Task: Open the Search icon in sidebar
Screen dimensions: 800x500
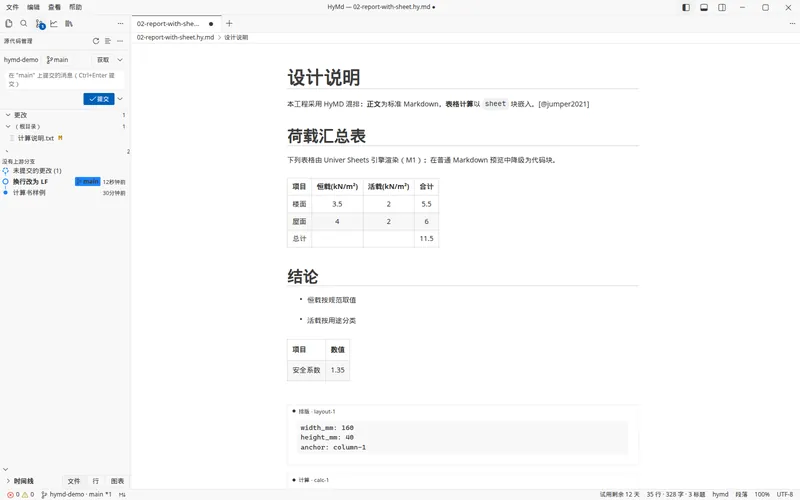Action: coord(23,23)
